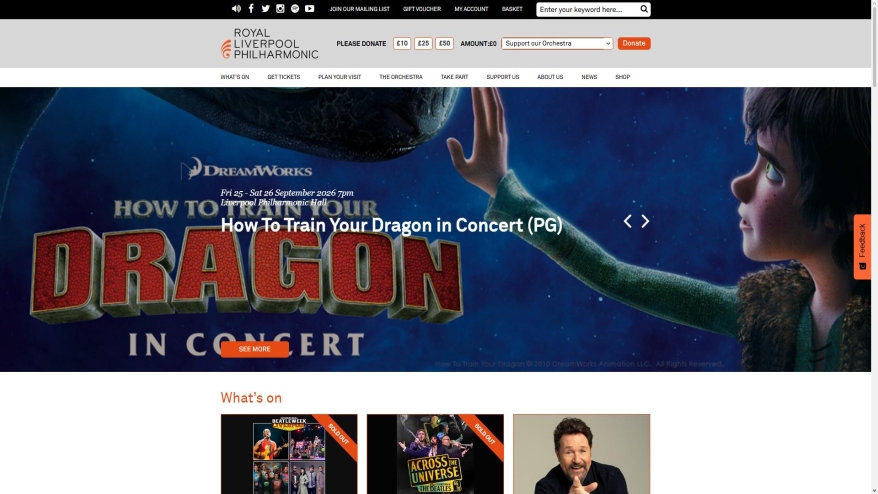Image resolution: width=878 pixels, height=494 pixels.
Task: Open the Plan Your Visit menu
Action: tap(339, 77)
